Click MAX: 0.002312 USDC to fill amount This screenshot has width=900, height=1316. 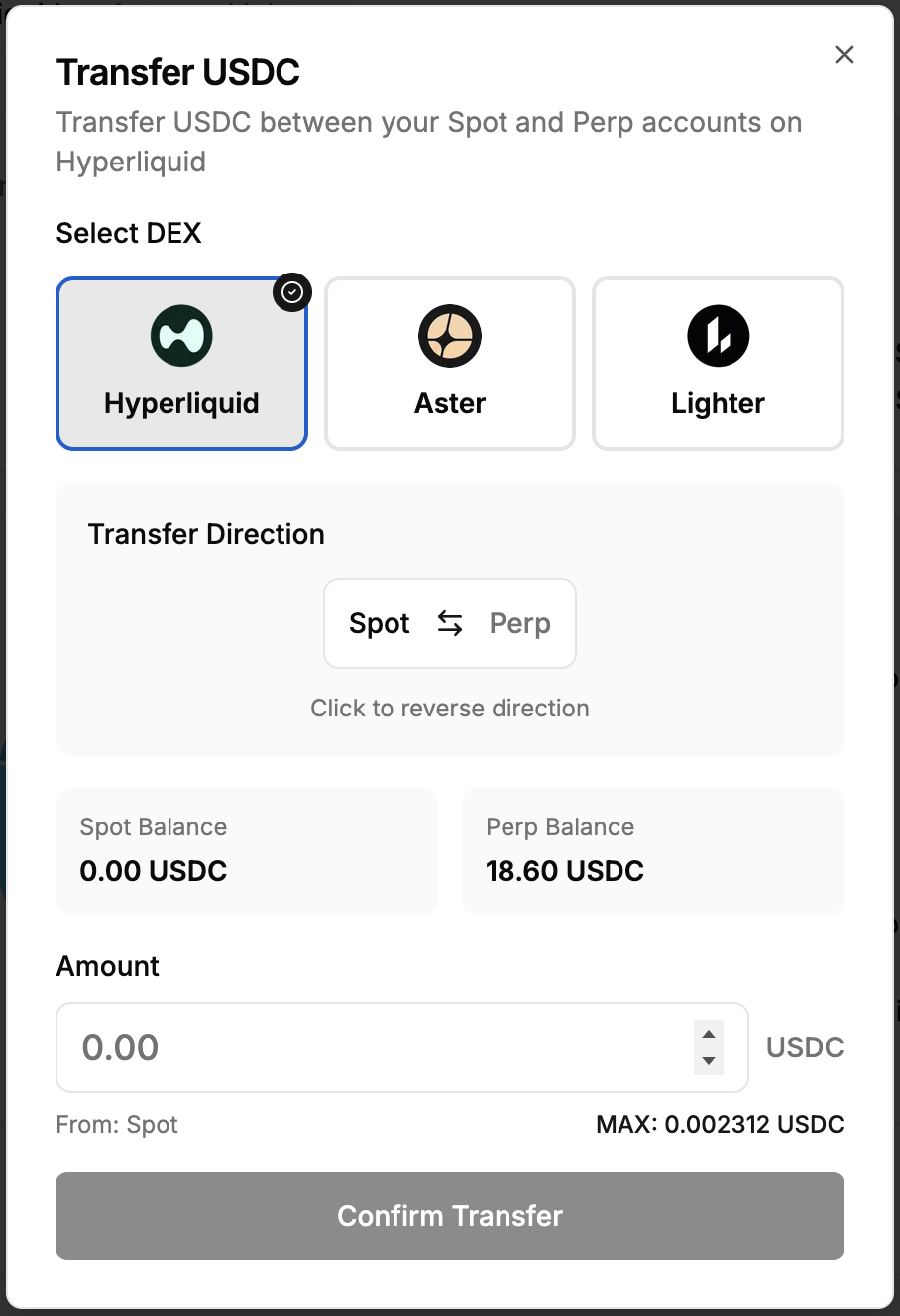720,1124
